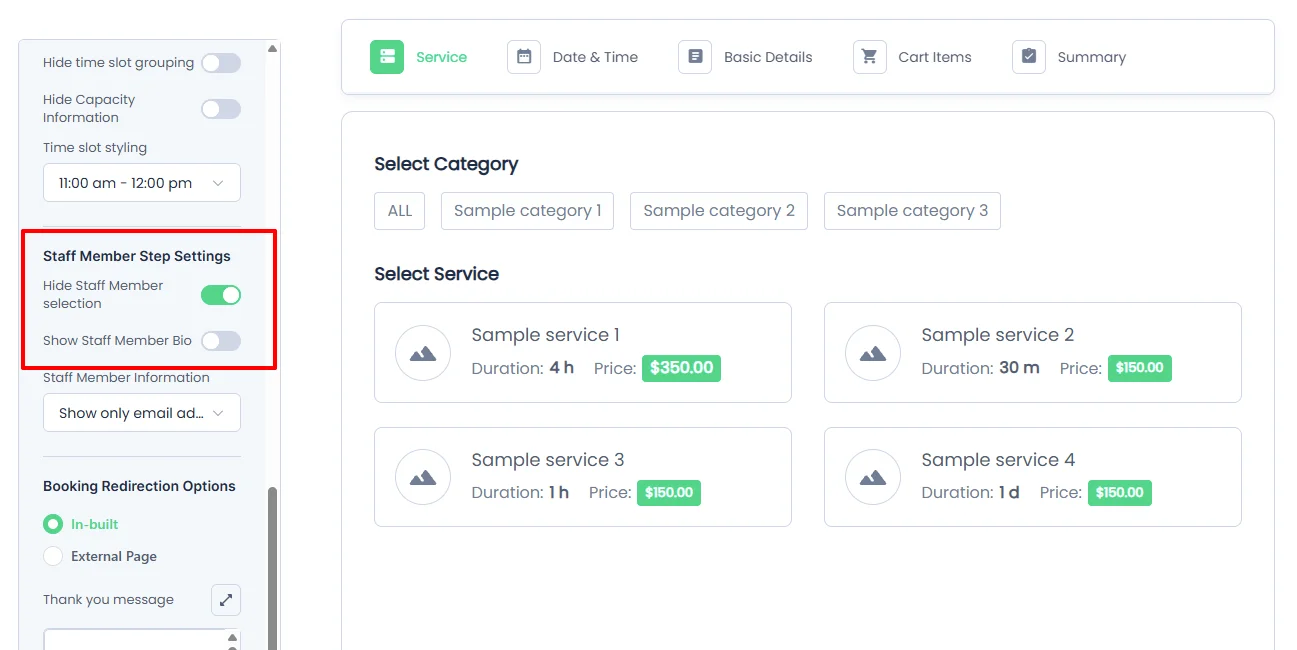The height and width of the screenshot is (650, 1297).
Task: Filter services by ALL categories
Action: 400,211
